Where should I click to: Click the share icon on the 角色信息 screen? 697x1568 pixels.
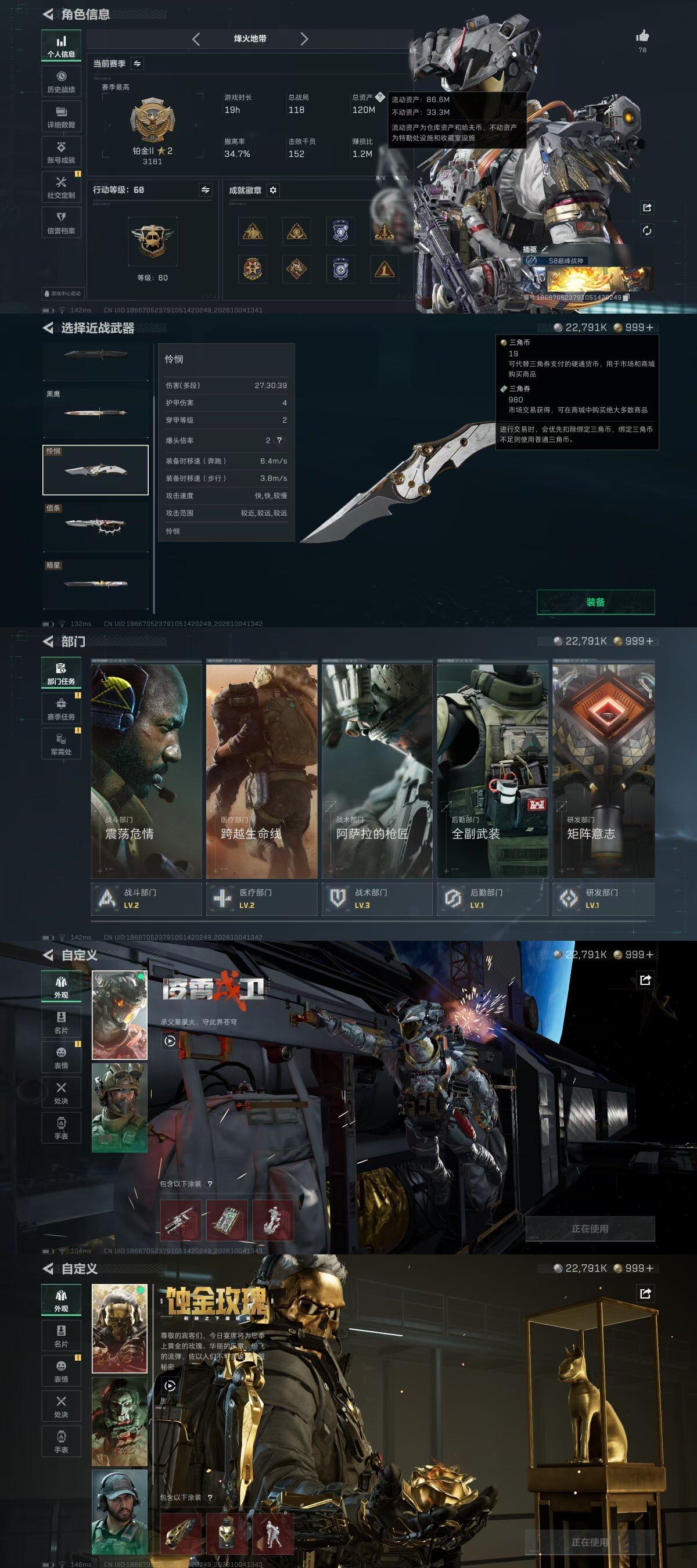point(647,207)
